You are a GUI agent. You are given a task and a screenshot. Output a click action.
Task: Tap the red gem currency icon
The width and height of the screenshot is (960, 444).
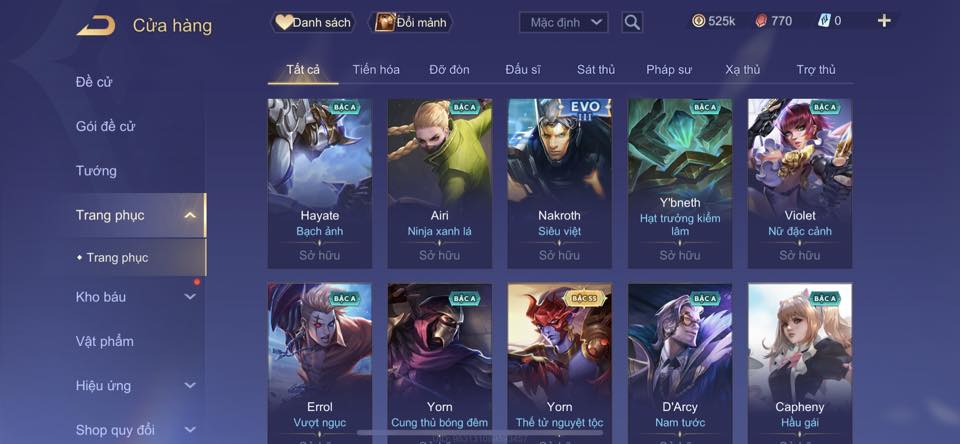pyautogui.click(x=760, y=21)
